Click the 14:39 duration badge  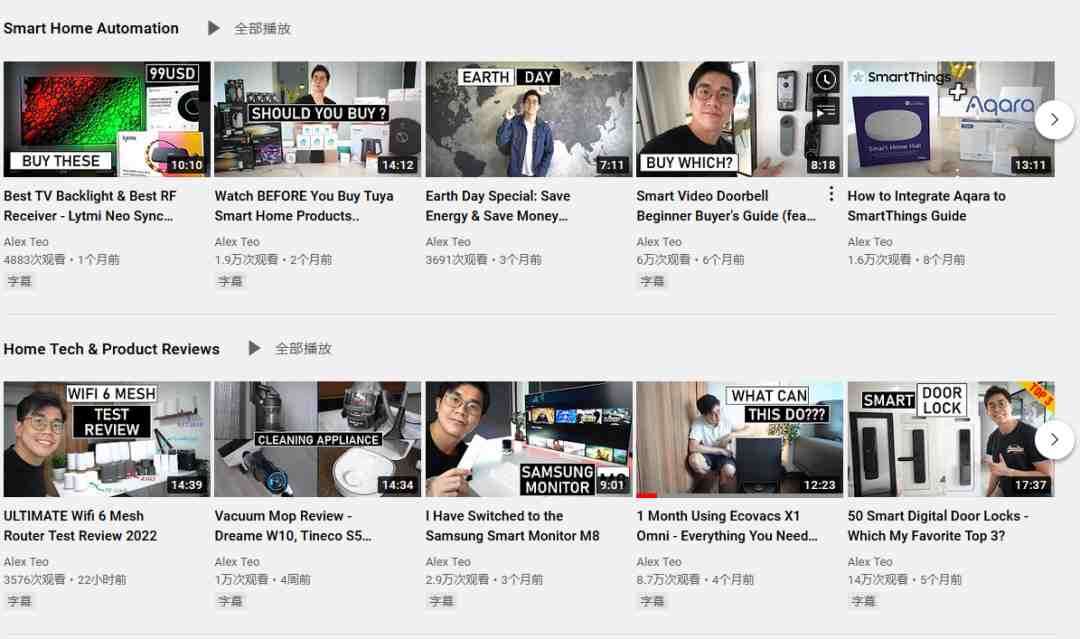coord(187,485)
